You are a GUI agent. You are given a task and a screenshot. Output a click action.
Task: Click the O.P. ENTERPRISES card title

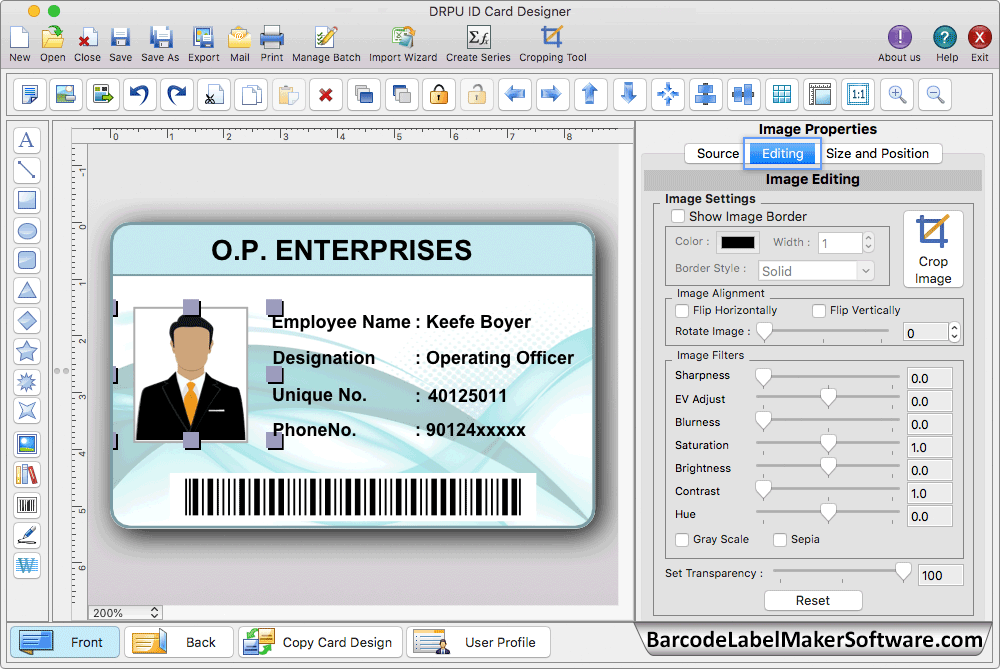342,251
